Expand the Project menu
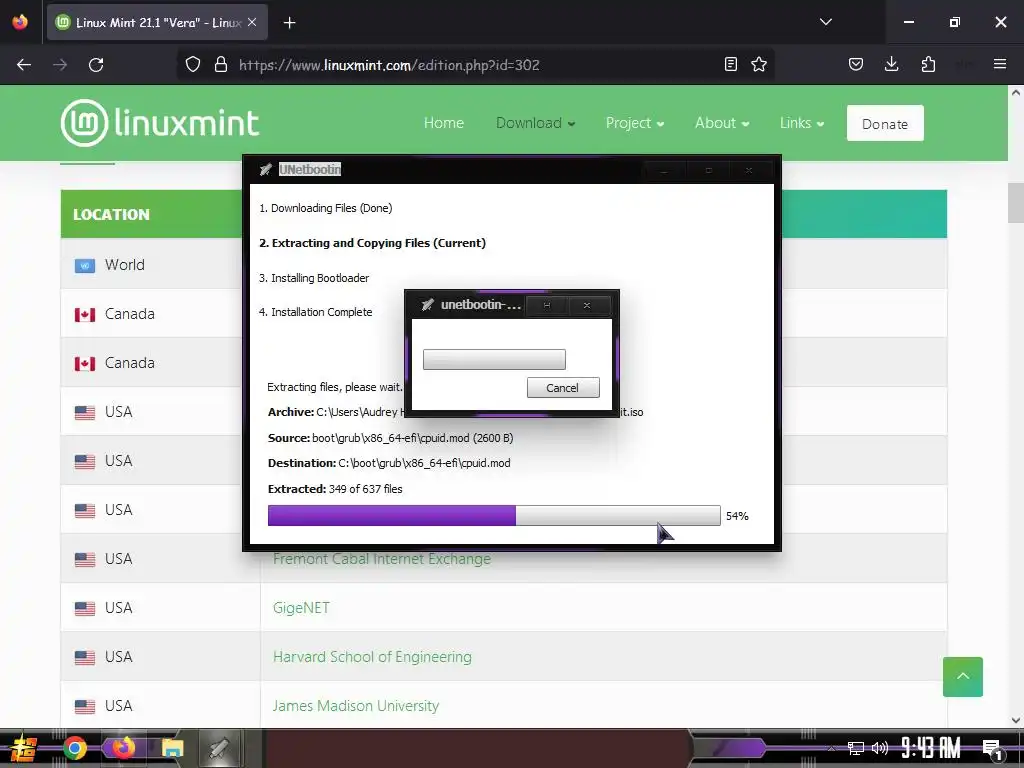 click(635, 123)
